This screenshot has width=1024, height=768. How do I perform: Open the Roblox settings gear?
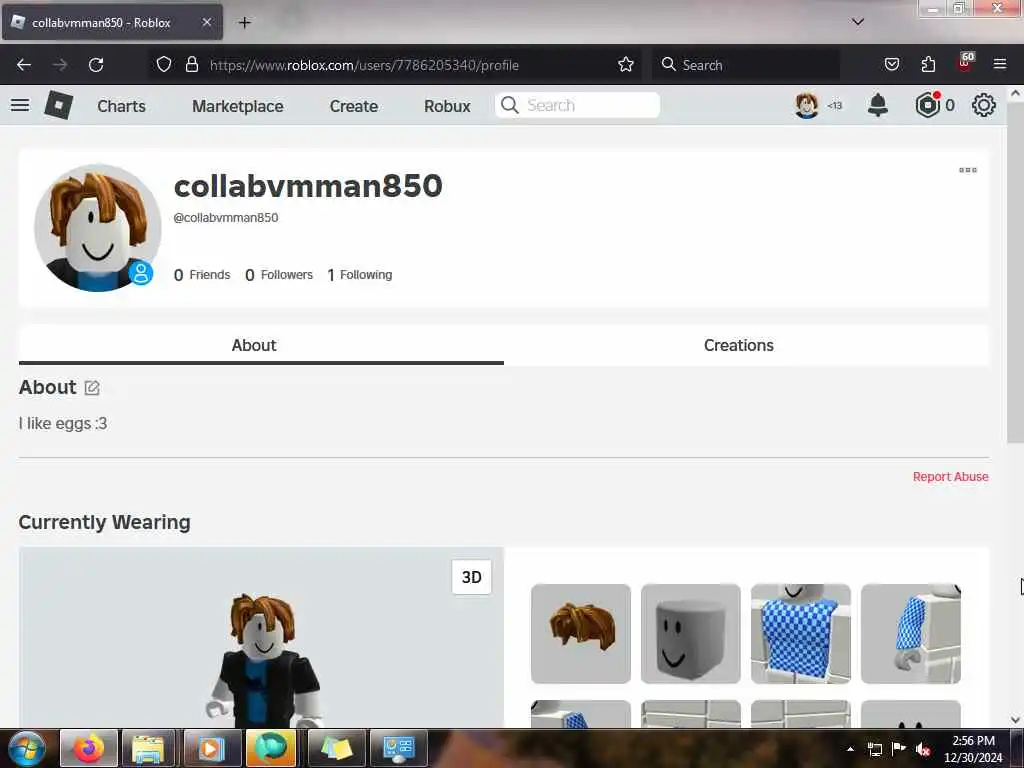984,105
